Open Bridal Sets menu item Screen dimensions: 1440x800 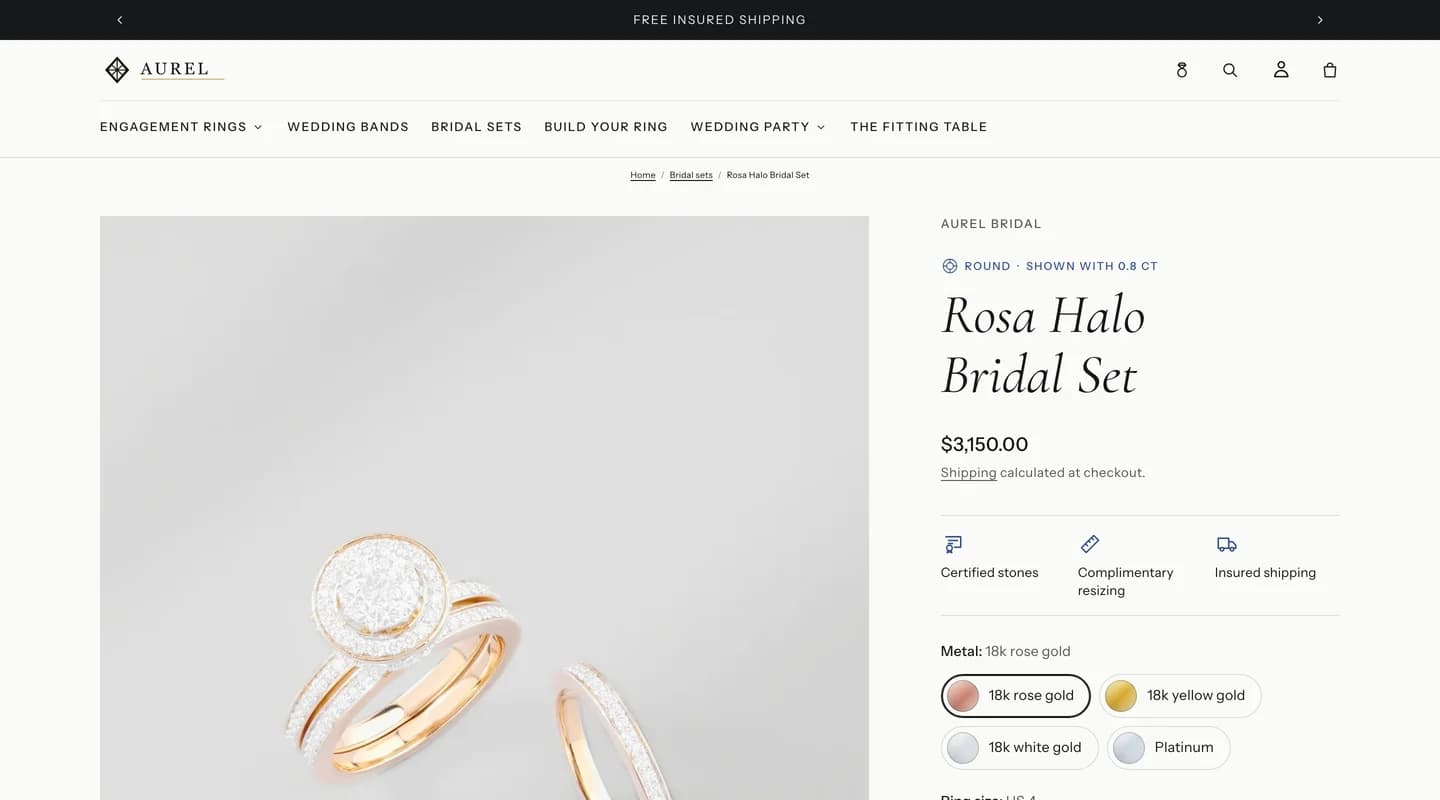[x=476, y=127]
